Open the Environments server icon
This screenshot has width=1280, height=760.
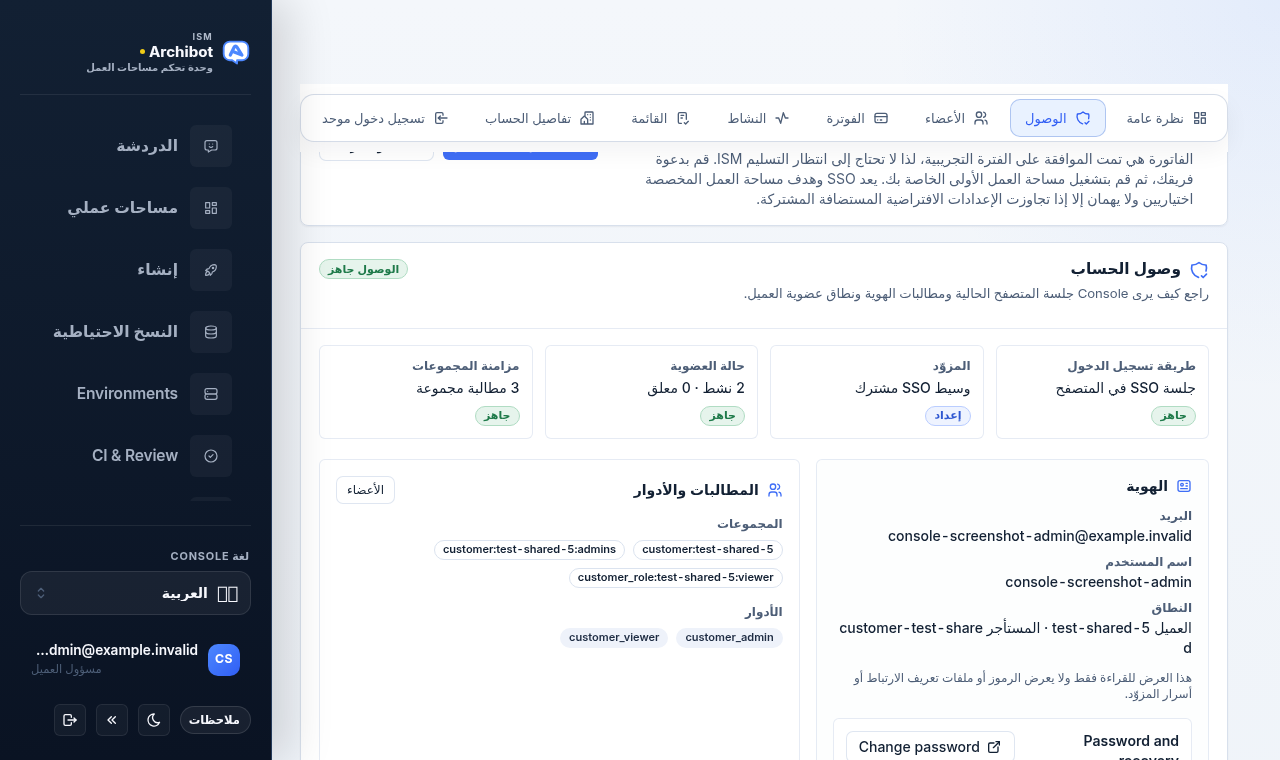[x=211, y=394]
